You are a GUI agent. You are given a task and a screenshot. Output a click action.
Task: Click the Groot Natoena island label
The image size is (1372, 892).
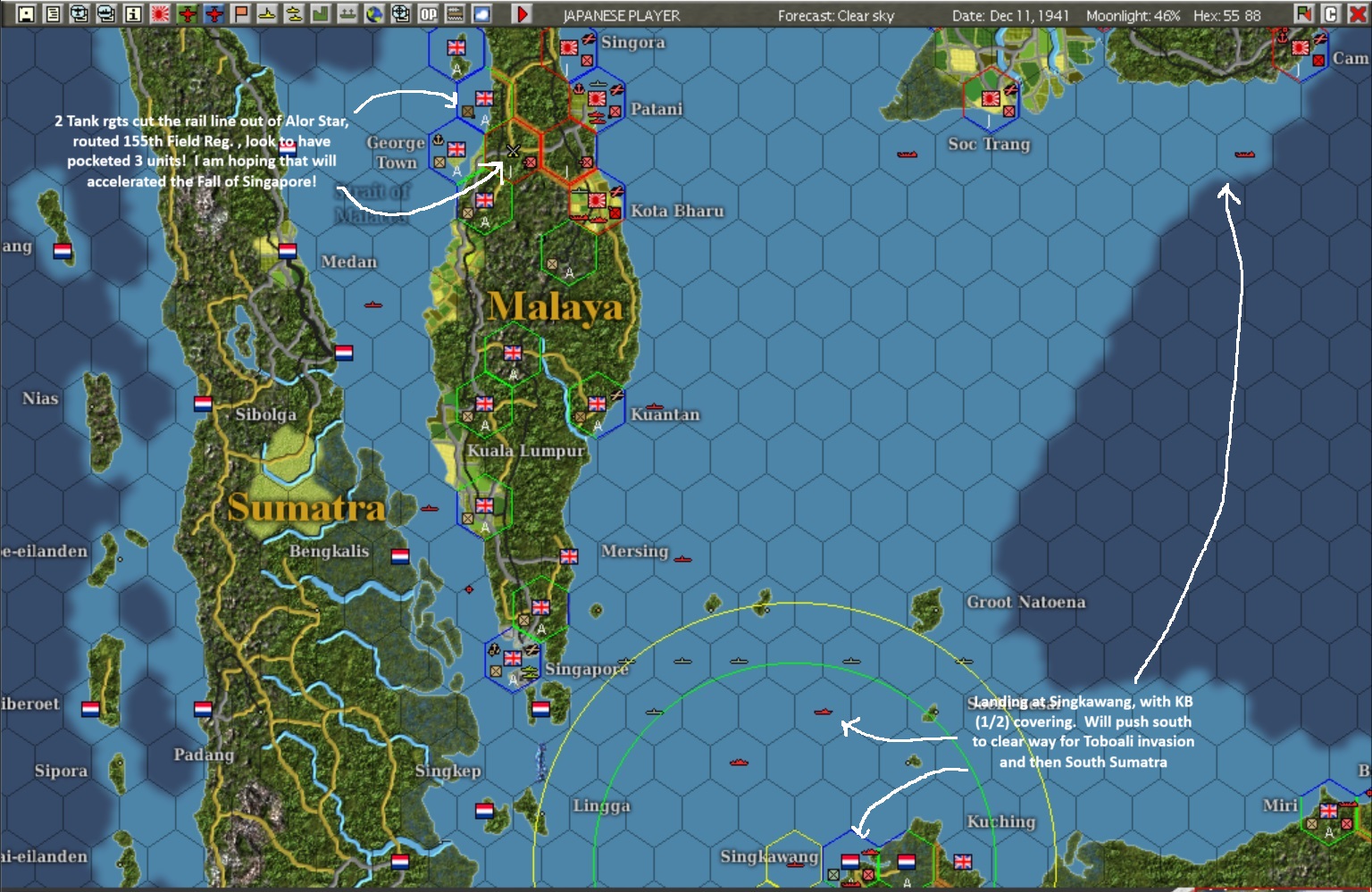click(1026, 602)
